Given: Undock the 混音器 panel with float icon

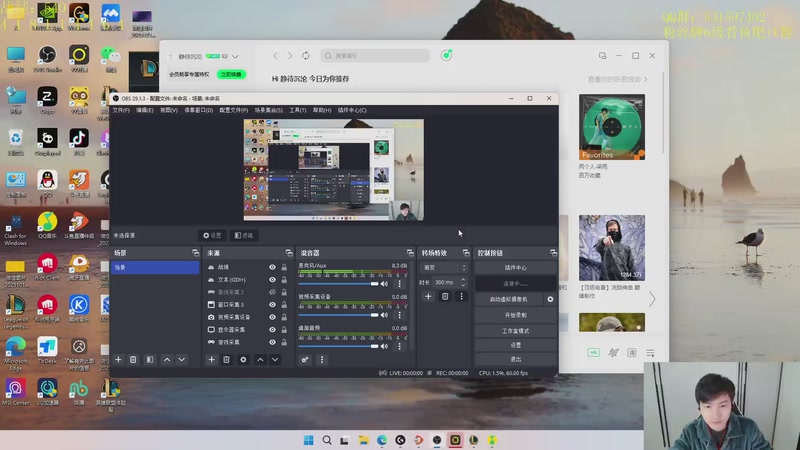Looking at the screenshot, I should click(x=410, y=253).
